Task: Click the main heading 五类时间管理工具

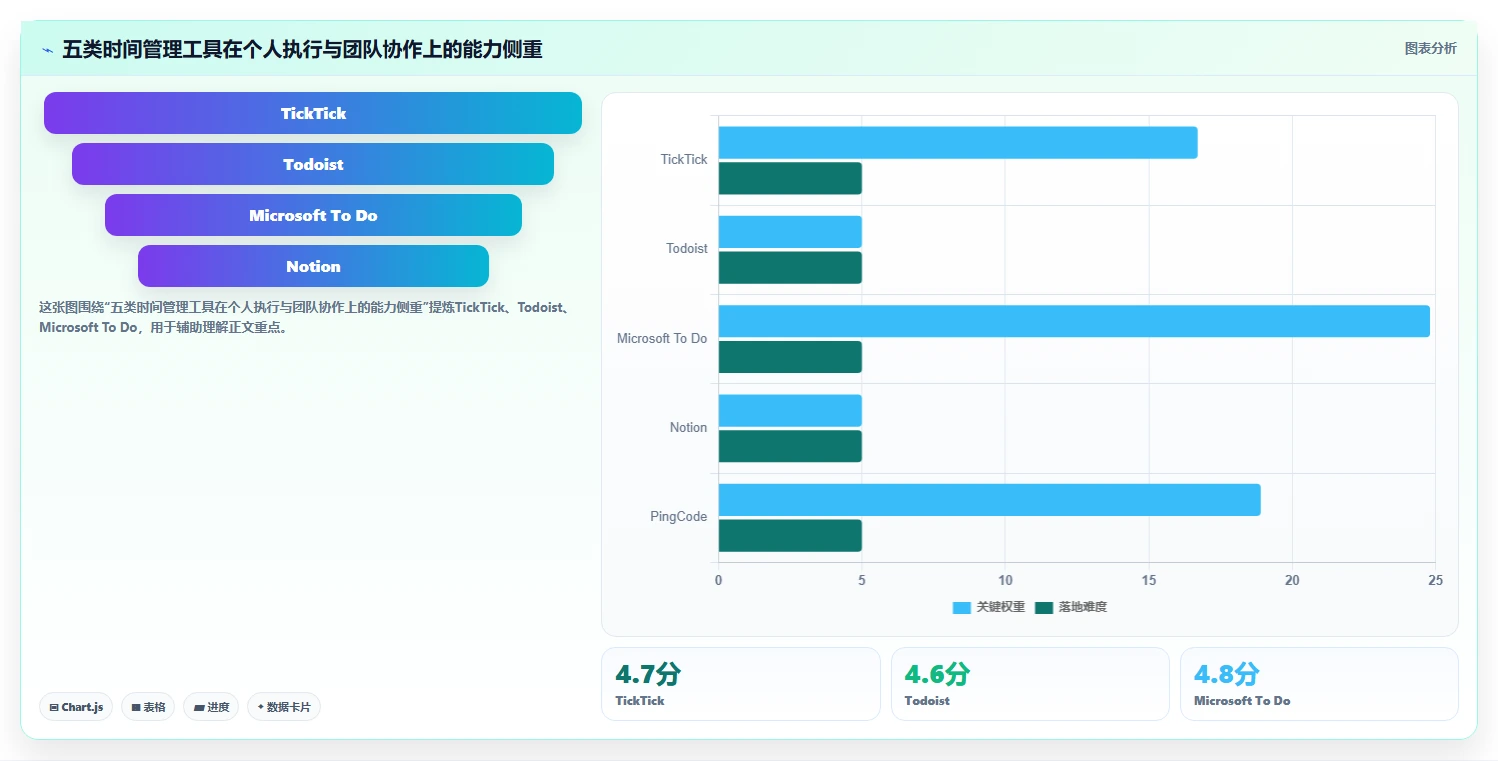Action: point(302,49)
